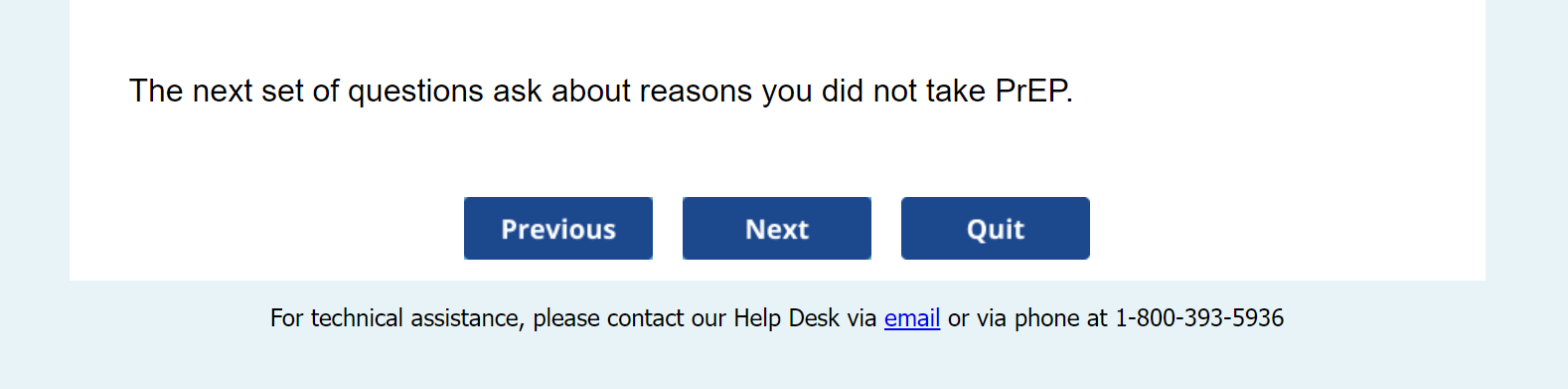
Task: Choose the leftmost navigation button Previous
Action: [557, 229]
